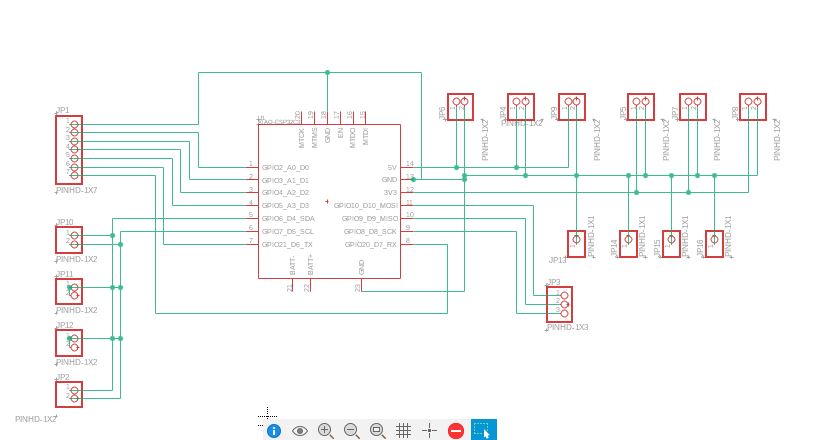This screenshot has width=828, height=440.
Task: Click the 5V pin label on the IC
Action: (392, 167)
